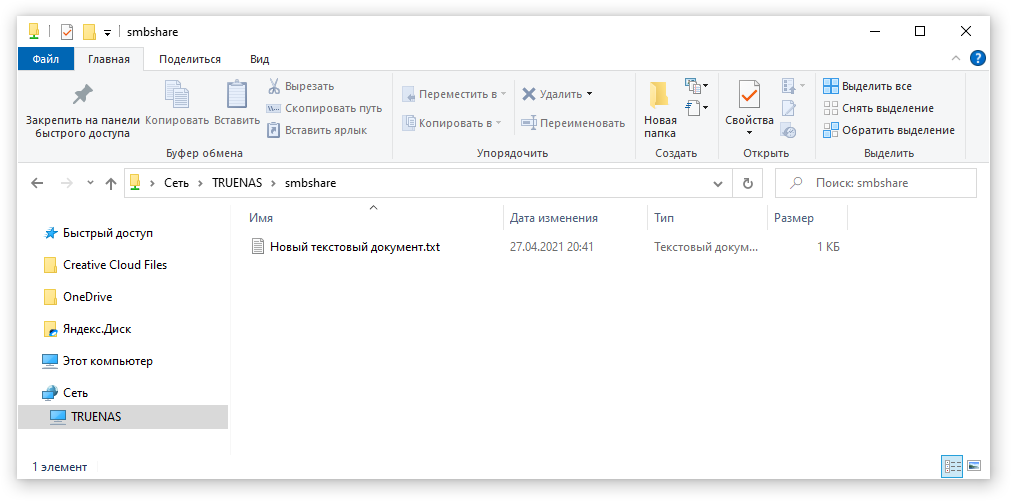
Task: Click smbshare in address breadcrumb
Action: (311, 183)
